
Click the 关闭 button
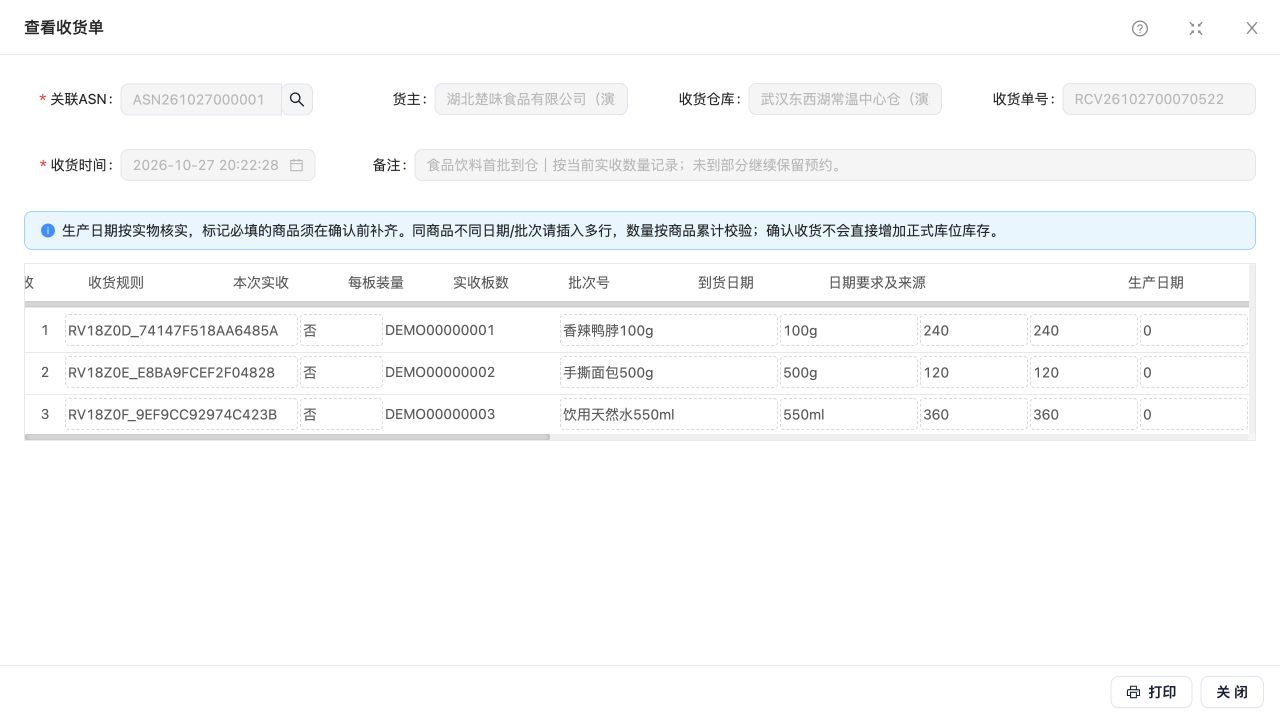[x=1232, y=692]
